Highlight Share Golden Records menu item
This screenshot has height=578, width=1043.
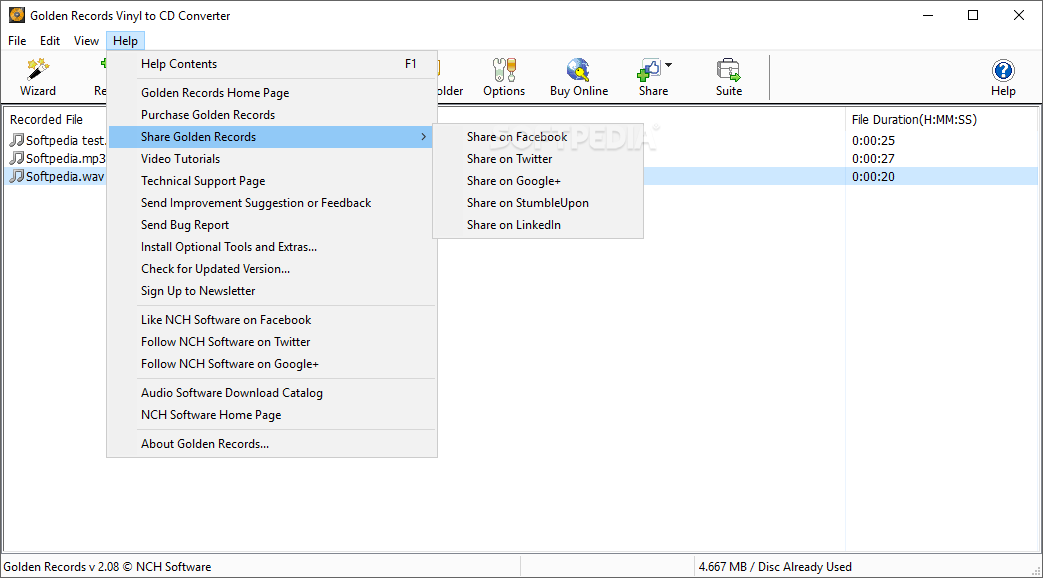coord(272,136)
